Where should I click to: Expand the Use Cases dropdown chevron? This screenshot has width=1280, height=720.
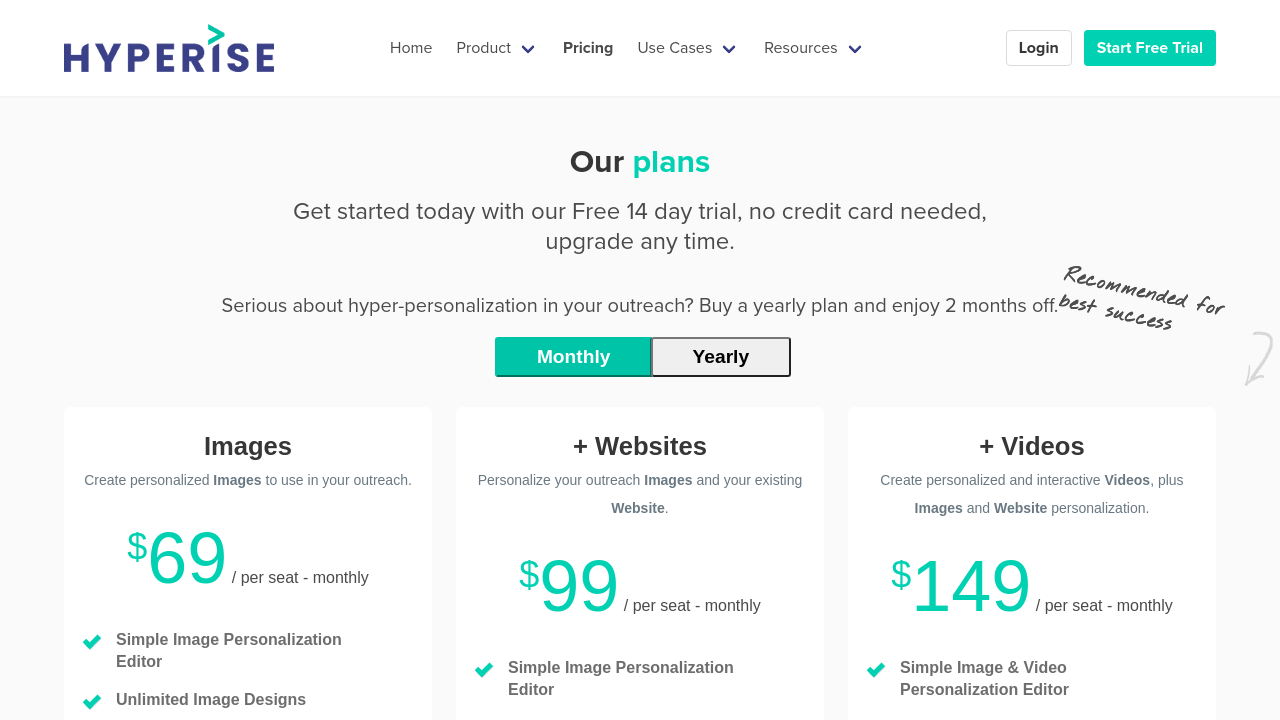(x=729, y=49)
